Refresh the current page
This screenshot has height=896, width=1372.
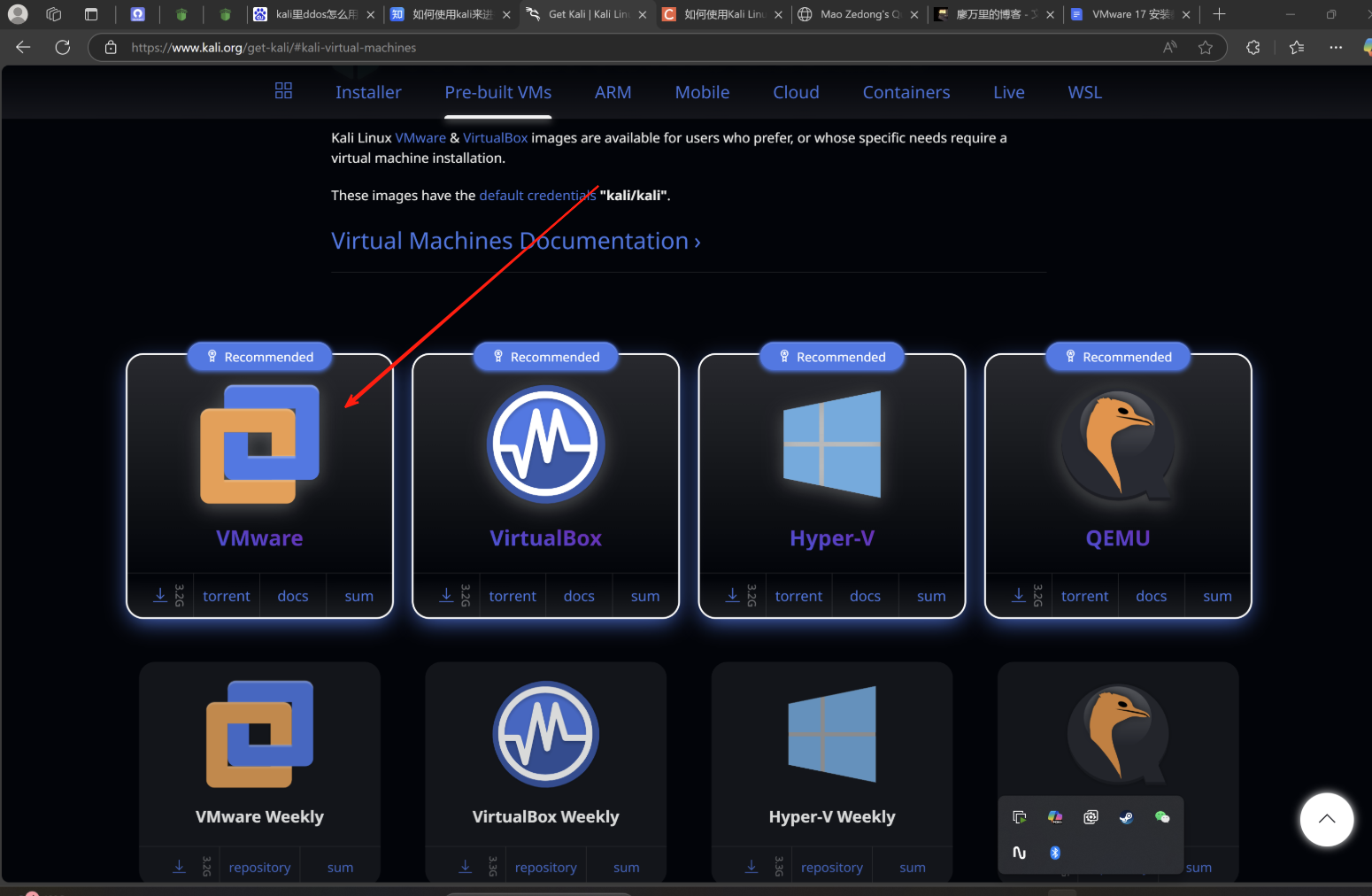pyautogui.click(x=62, y=47)
